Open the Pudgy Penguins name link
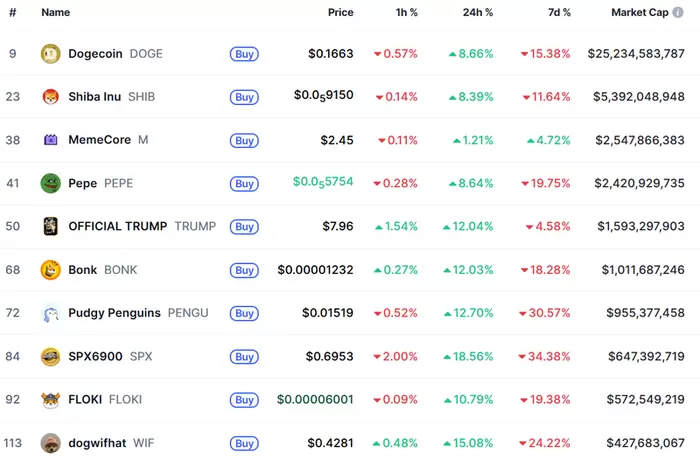The height and width of the screenshot is (460, 700). click(114, 313)
